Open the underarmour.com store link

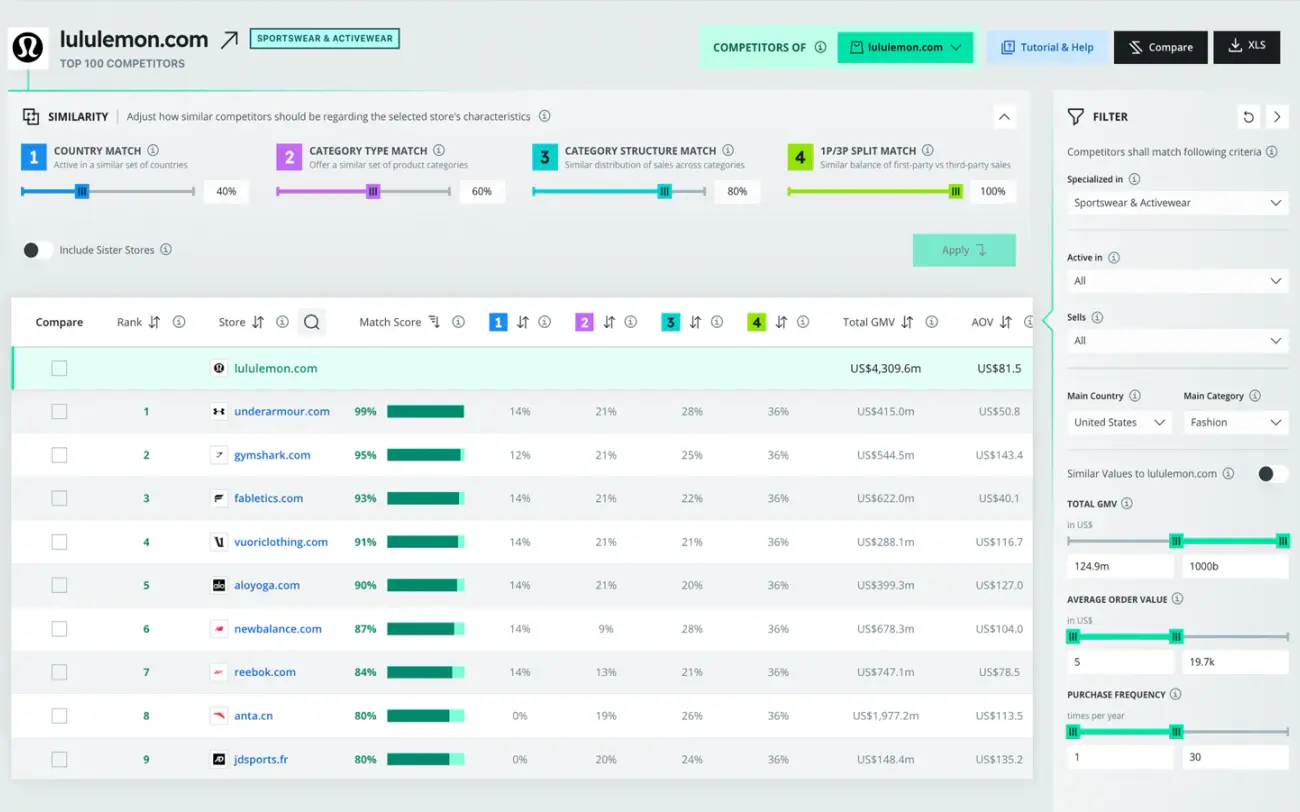282,411
